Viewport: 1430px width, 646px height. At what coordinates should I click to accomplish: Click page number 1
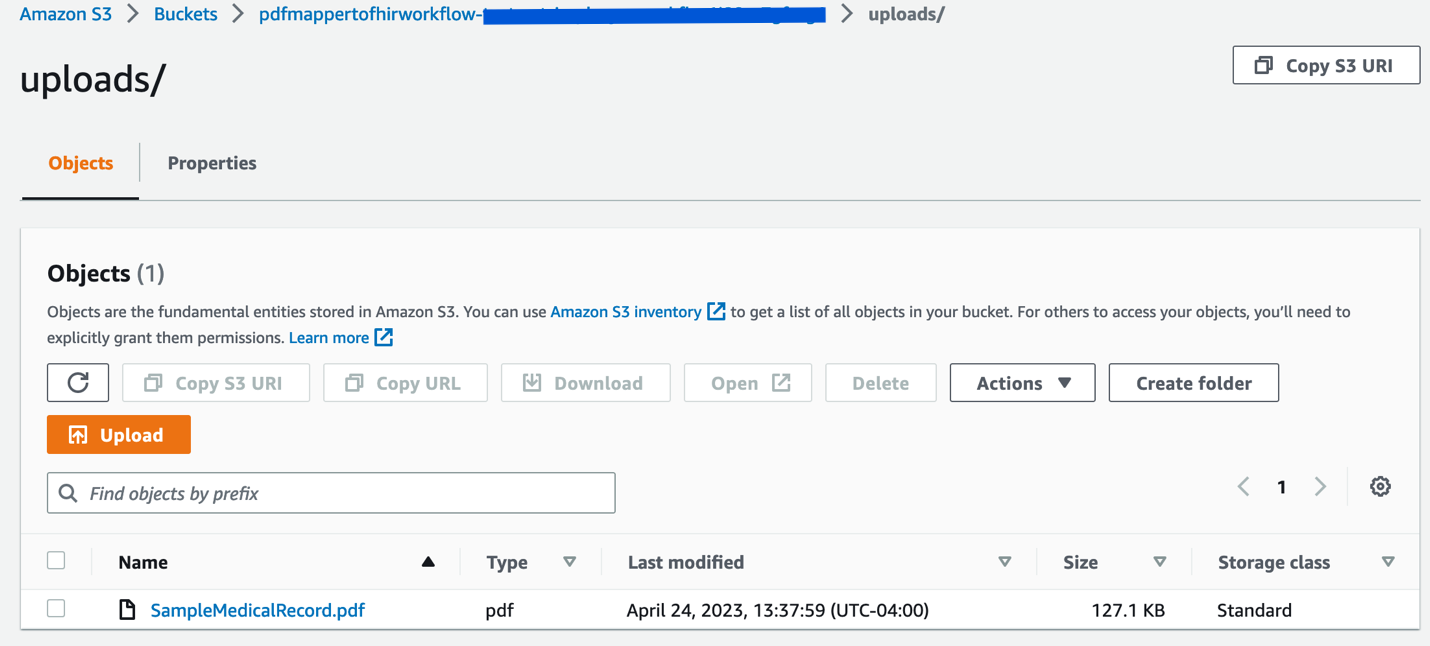pos(1281,487)
